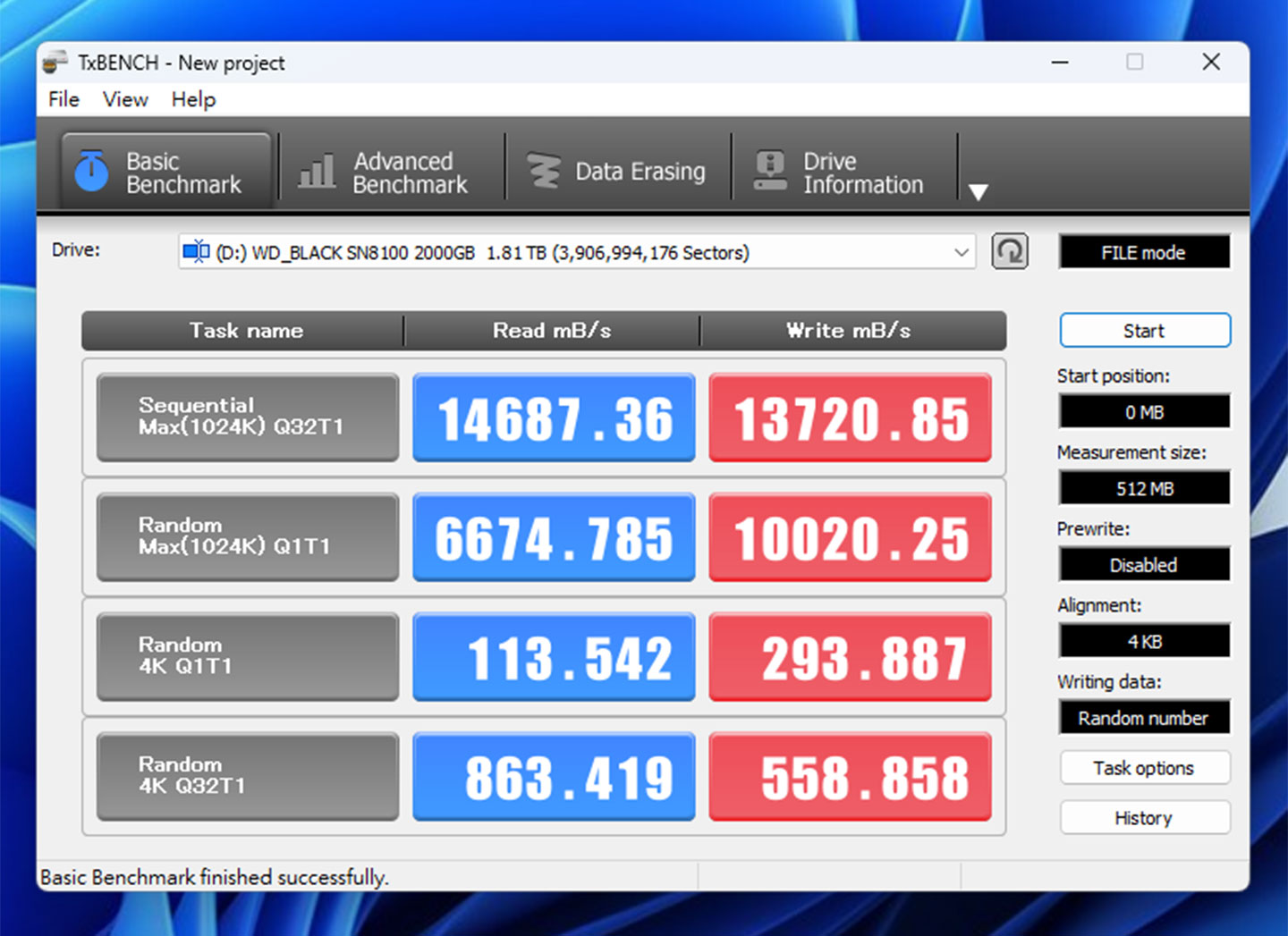Open the File menu
The image size is (1288, 936).
(62, 99)
